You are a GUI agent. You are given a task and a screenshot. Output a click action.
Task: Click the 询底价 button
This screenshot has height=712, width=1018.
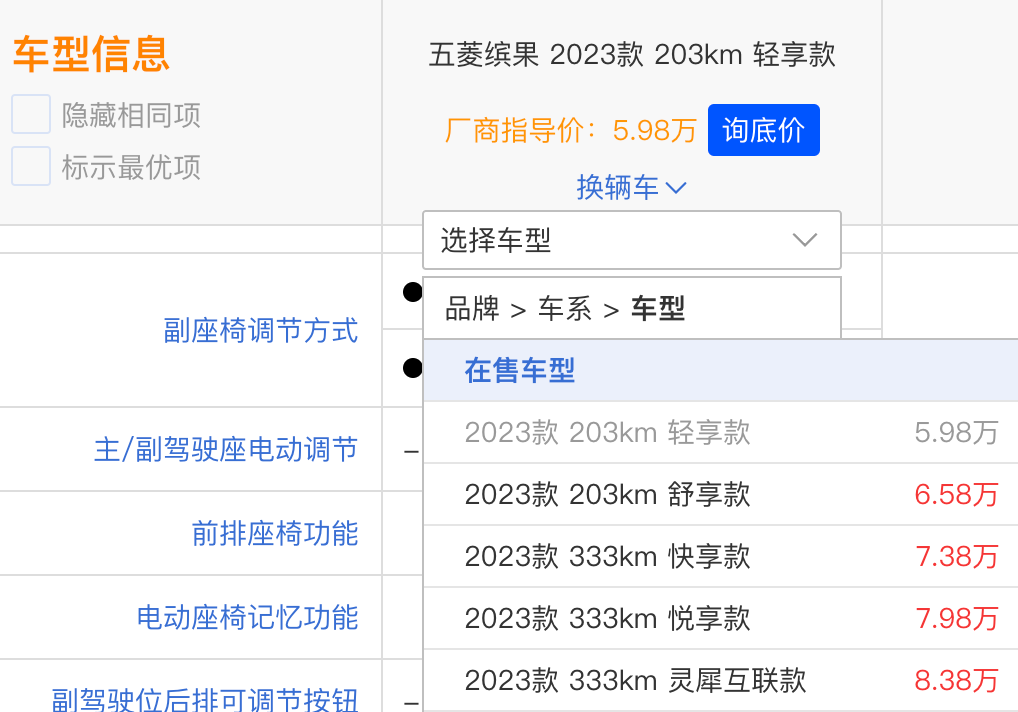click(x=764, y=130)
